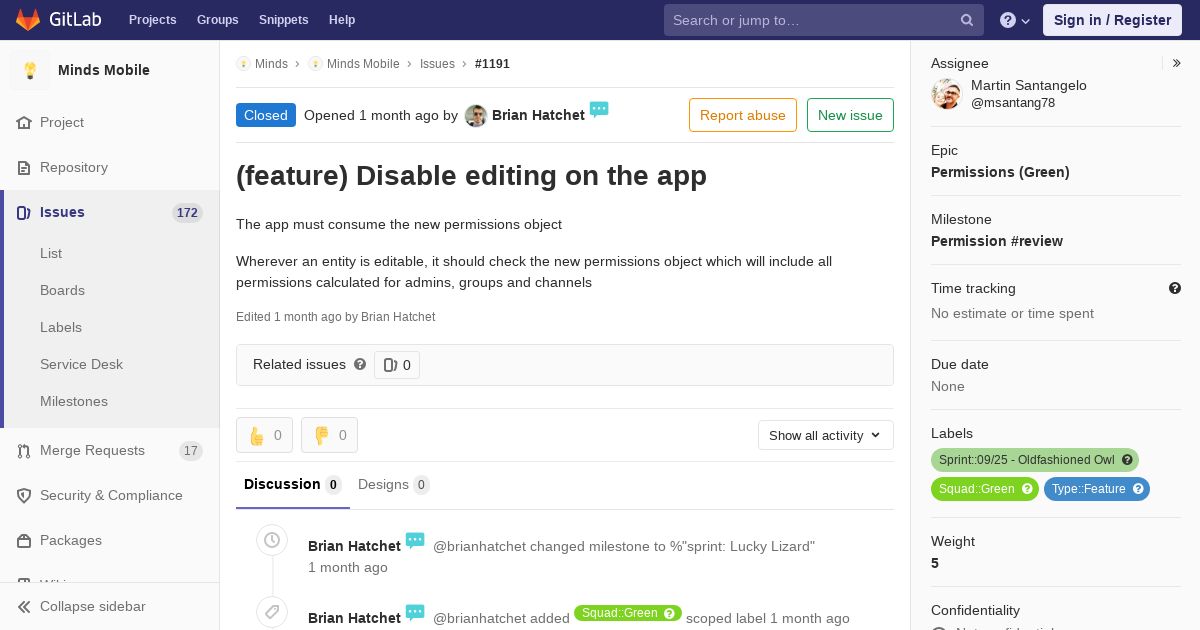This screenshot has height=630, width=1200.
Task: Click Martin Santangelo's assignee avatar
Action: (x=946, y=94)
